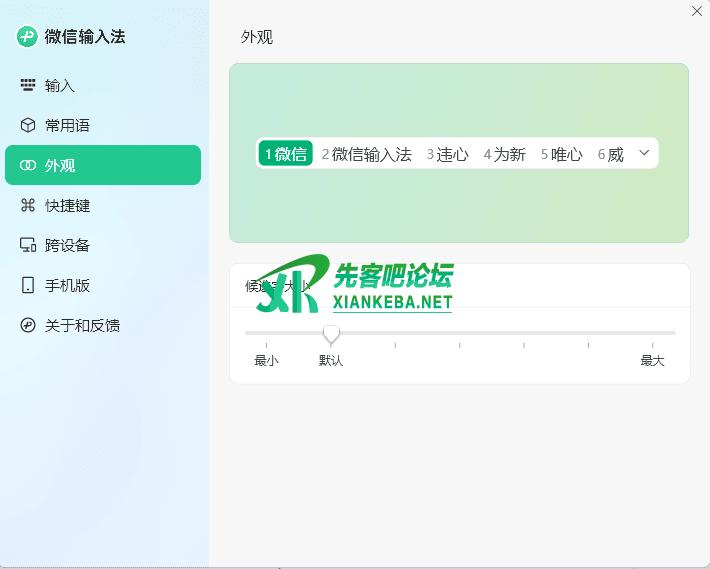Screen dimensions: 710x569
Task: Click the 外观 appearance toggle icon
Action: click(28, 166)
